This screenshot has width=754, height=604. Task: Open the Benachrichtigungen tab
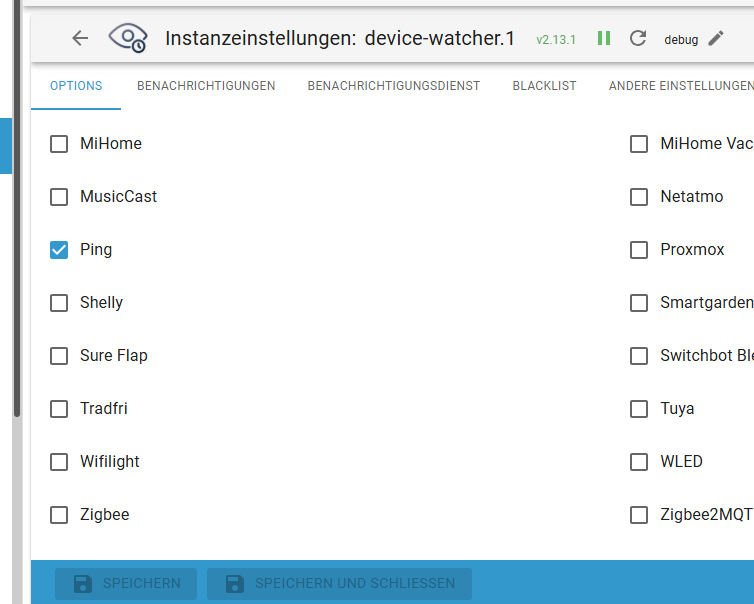click(x=206, y=86)
